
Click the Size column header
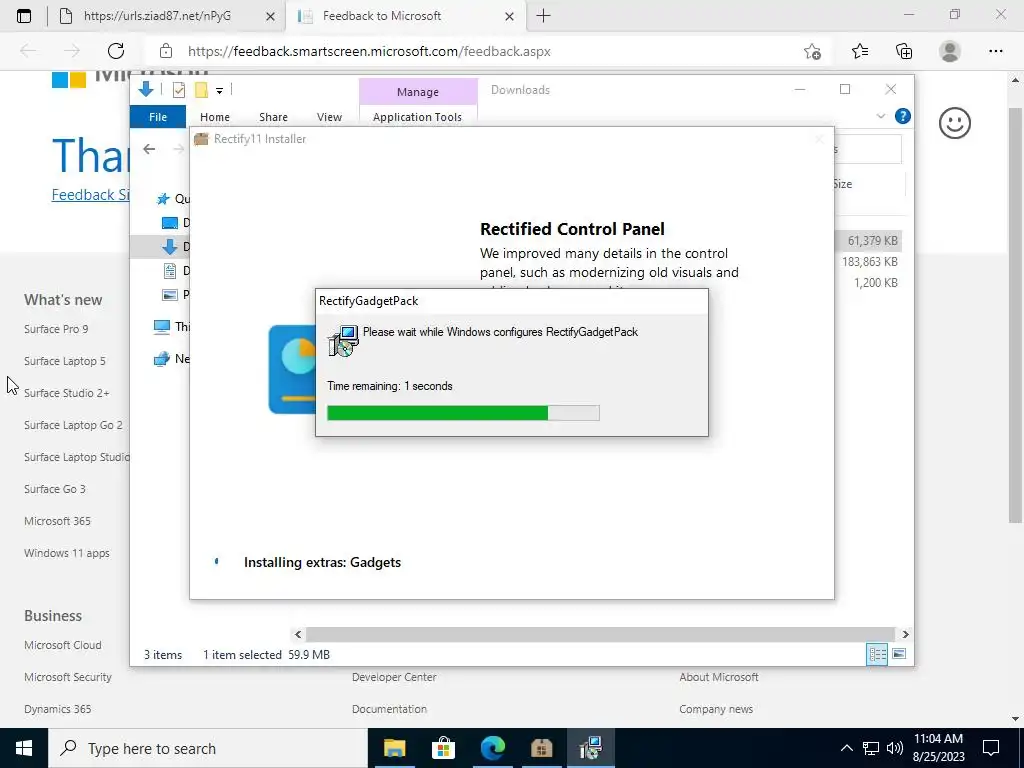(842, 184)
